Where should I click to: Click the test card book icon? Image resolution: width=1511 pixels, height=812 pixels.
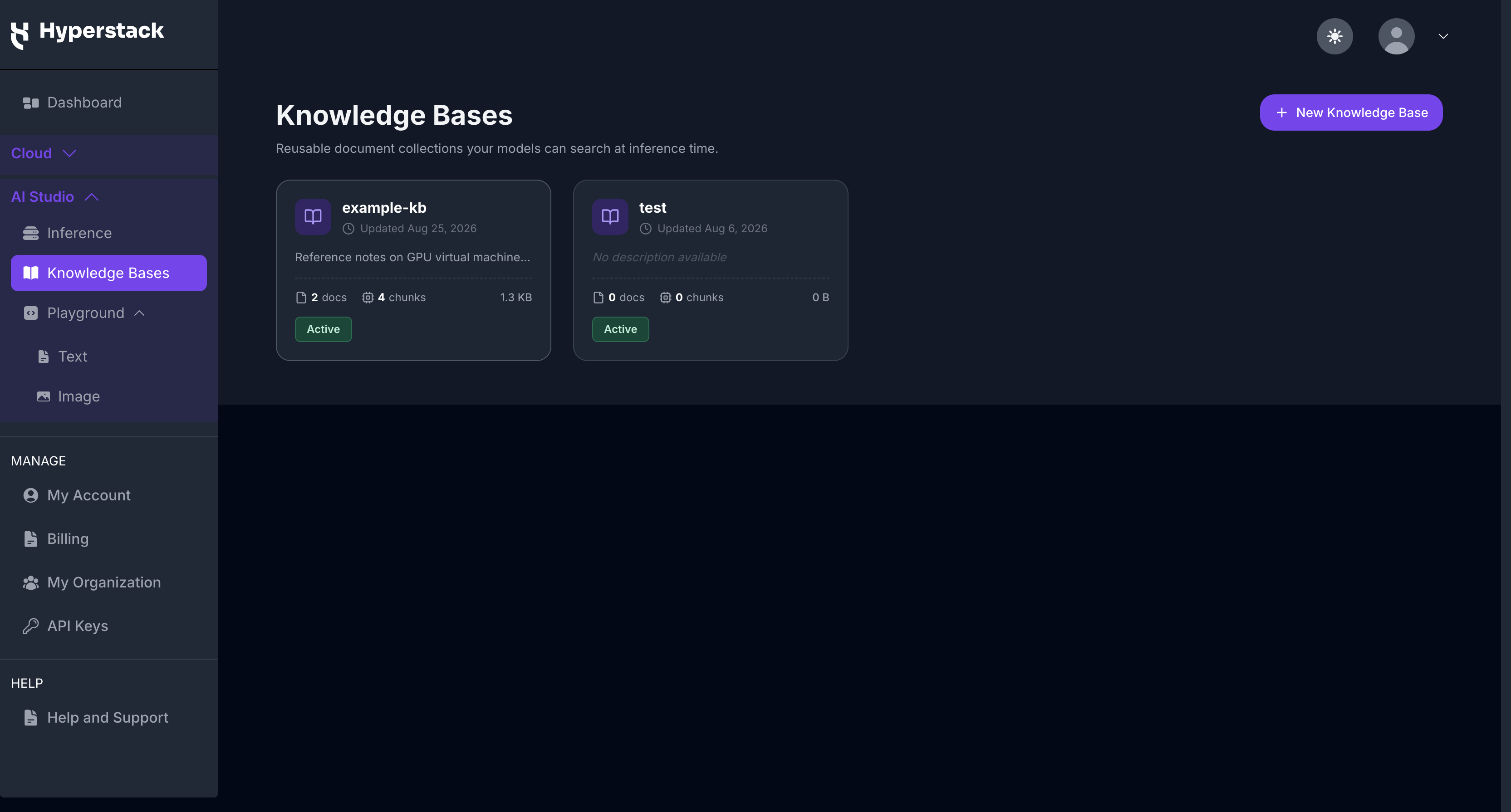coord(610,217)
